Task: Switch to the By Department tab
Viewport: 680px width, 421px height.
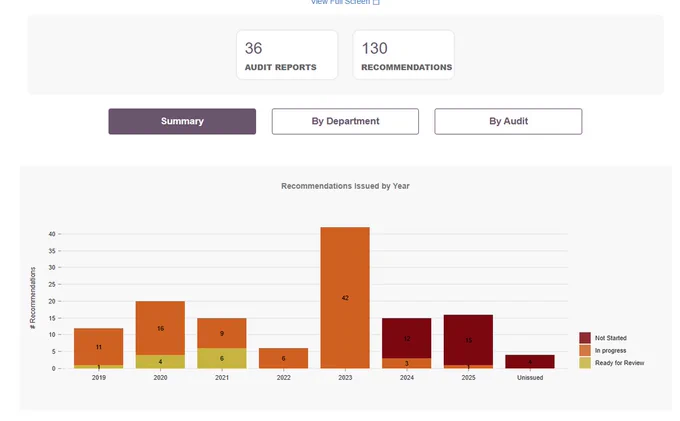Action: pos(345,121)
